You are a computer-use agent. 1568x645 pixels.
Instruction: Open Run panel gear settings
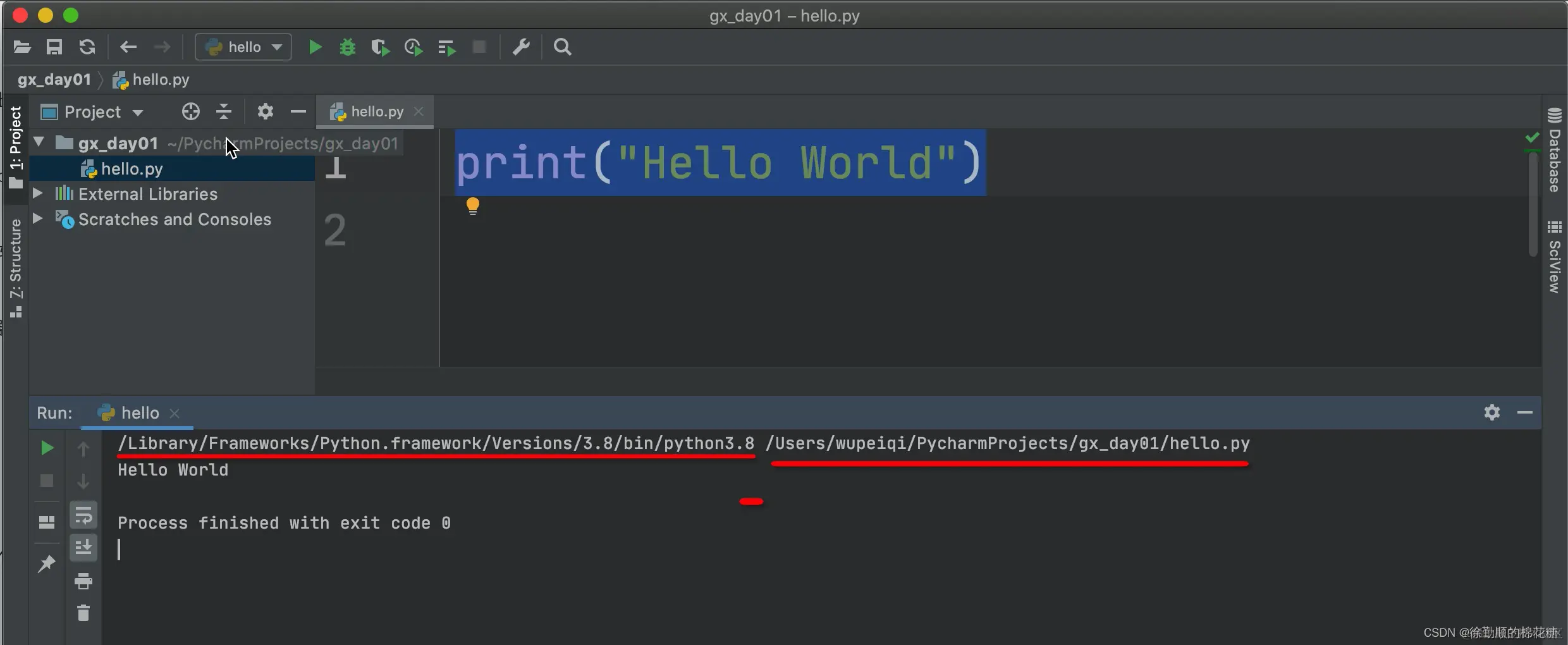coord(1492,412)
